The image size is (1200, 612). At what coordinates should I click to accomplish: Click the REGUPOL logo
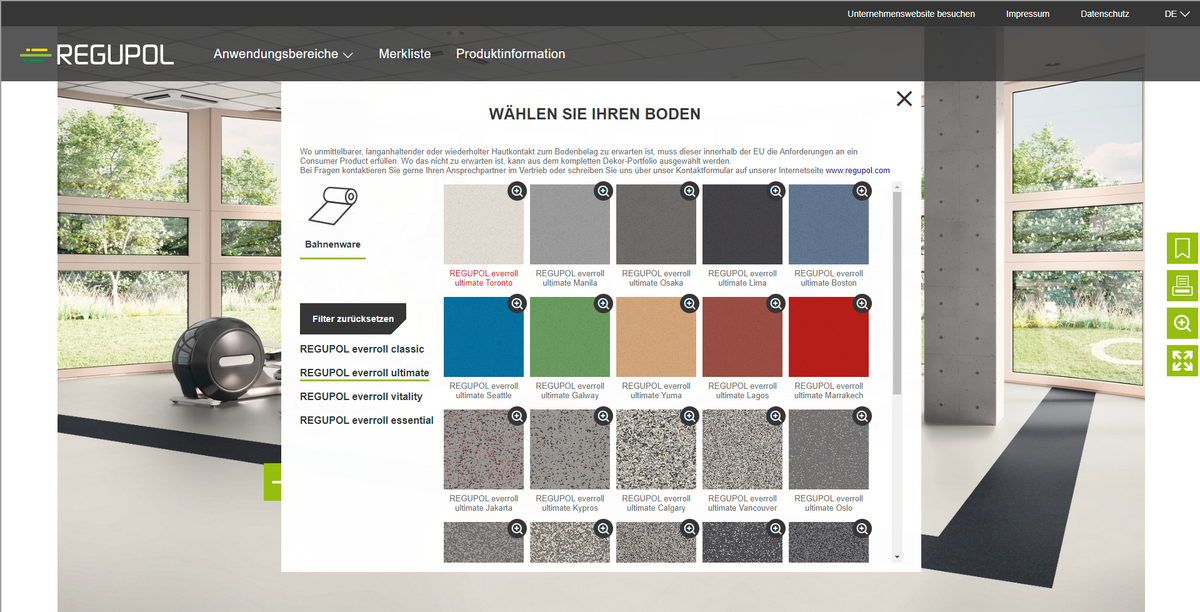click(97, 54)
